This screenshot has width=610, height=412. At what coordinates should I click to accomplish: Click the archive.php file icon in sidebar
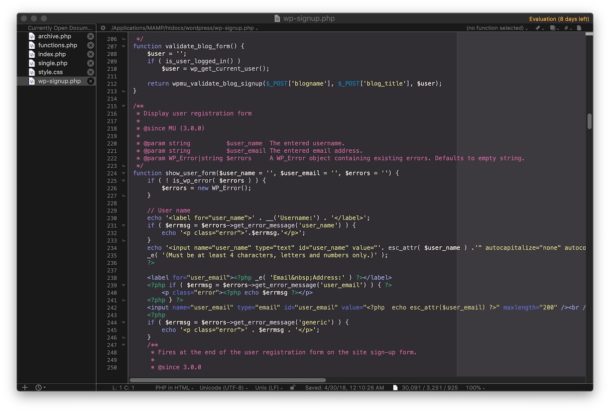coord(32,36)
